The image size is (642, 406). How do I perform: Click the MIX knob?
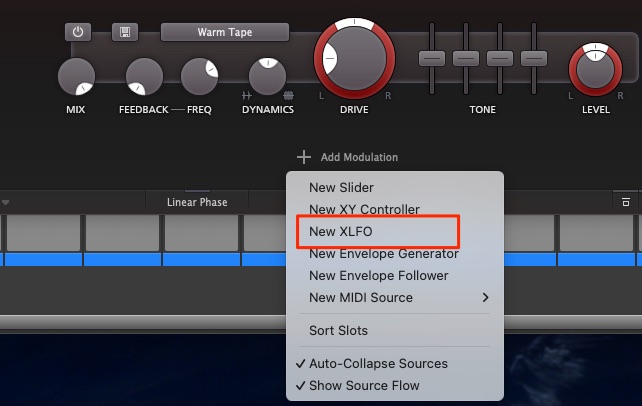[x=76, y=77]
